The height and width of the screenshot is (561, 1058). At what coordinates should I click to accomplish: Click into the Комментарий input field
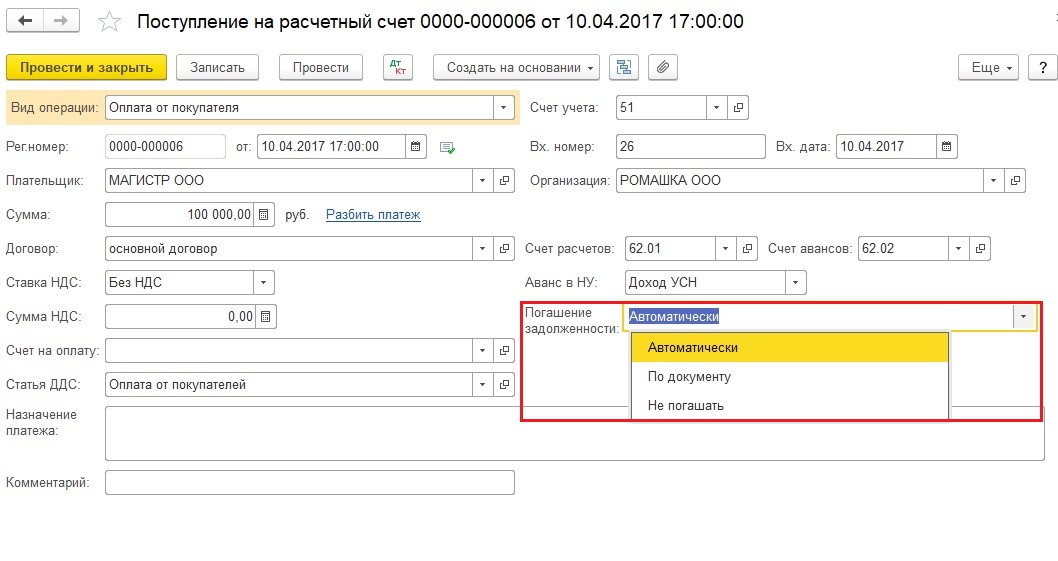click(310, 483)
